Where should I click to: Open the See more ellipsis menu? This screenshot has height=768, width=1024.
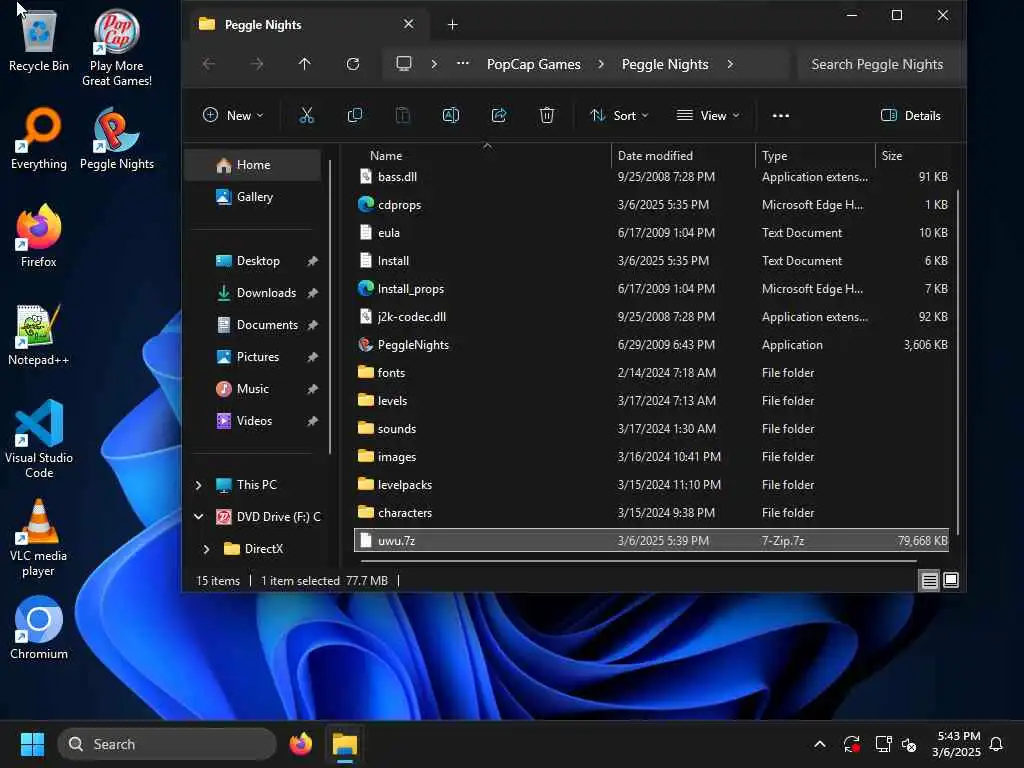780,116
